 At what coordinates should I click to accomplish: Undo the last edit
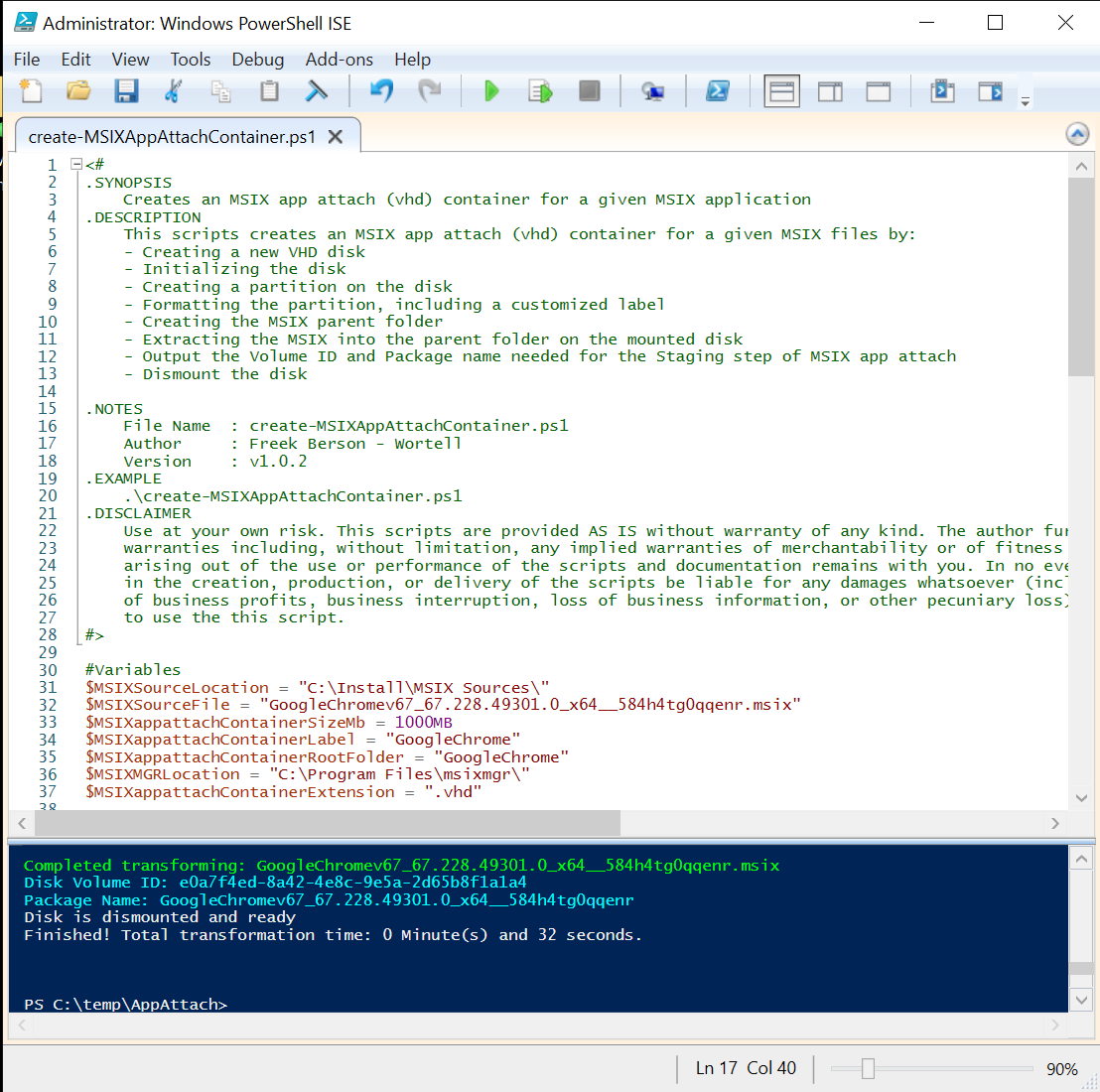pos(381,91)
